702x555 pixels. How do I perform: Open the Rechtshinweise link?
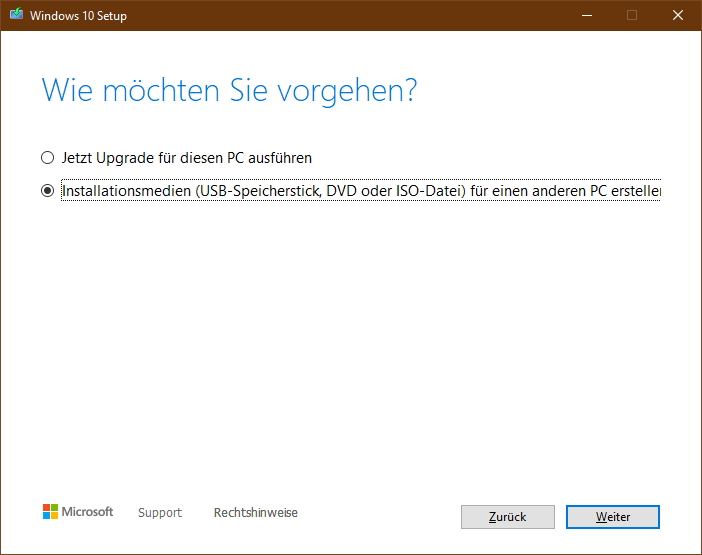(256, 512)
